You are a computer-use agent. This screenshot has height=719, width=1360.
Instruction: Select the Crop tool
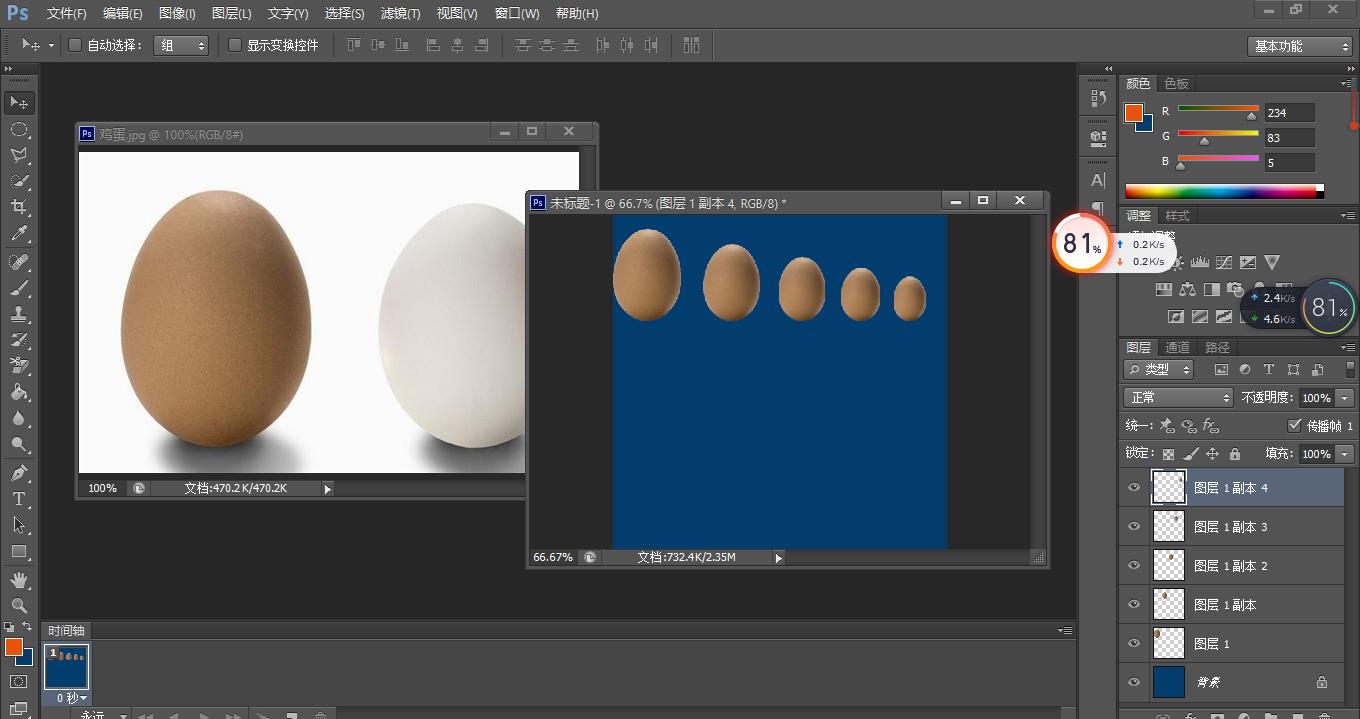(x=19, y=207)
